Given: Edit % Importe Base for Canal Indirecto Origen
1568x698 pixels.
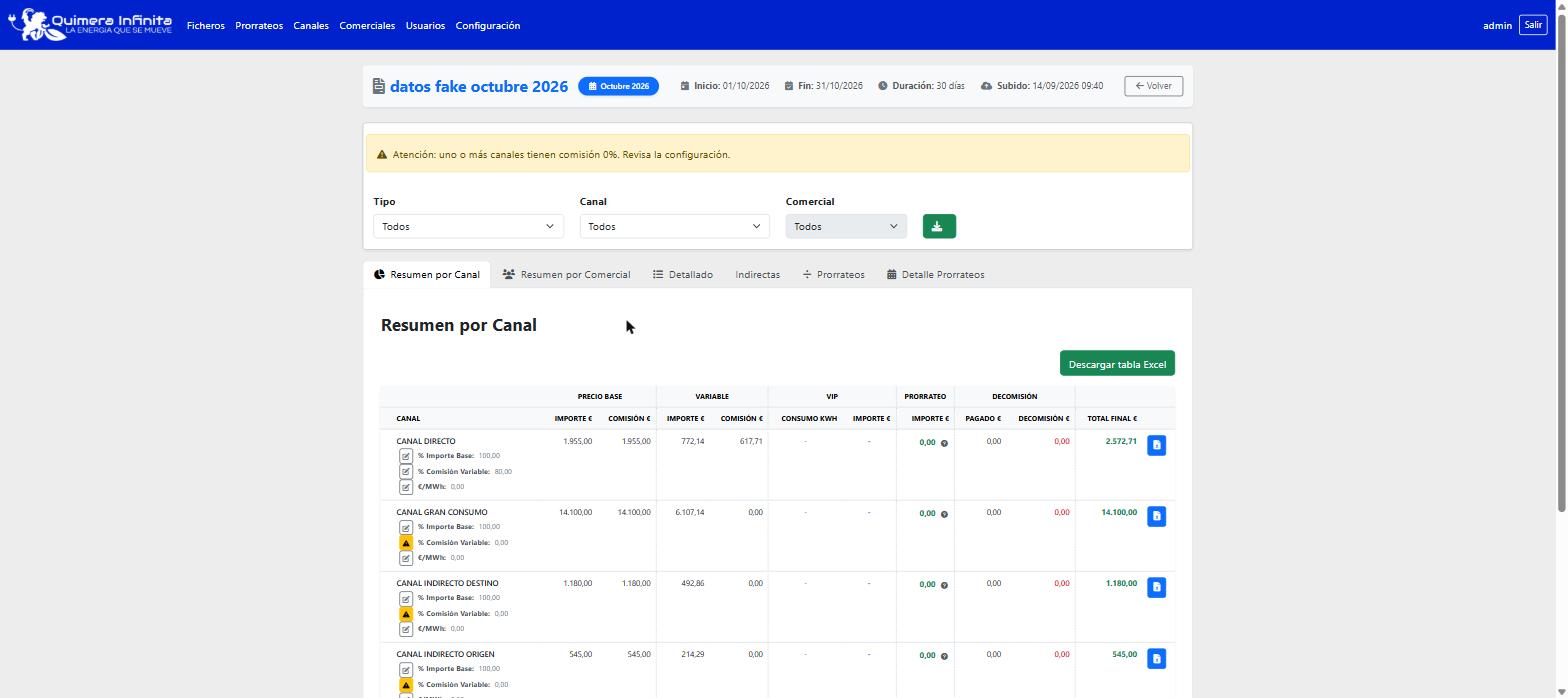Looking at the screenshot, I should pos(406,669).
